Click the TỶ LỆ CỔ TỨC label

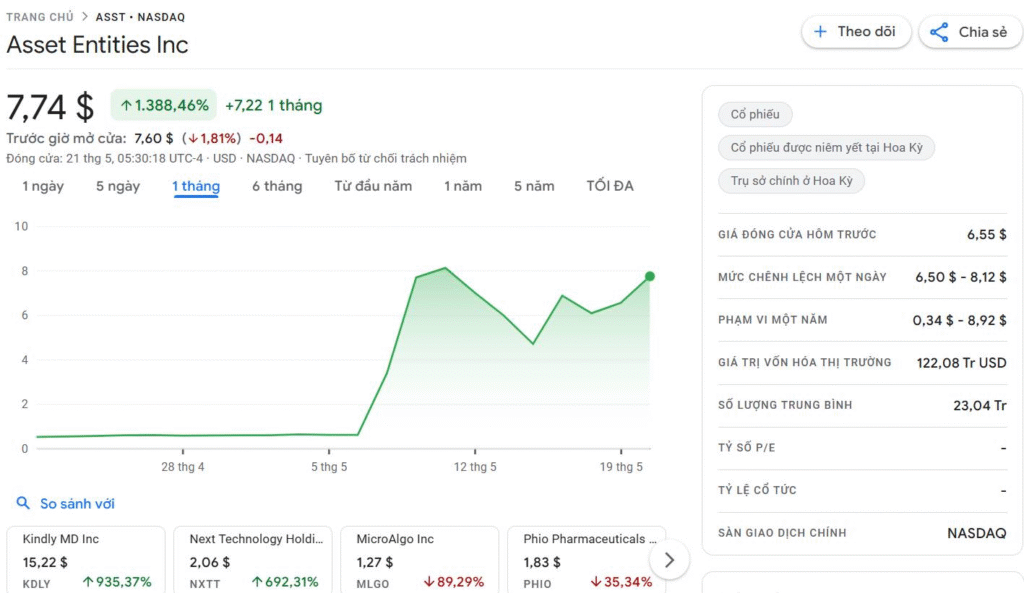click(757, 490)
